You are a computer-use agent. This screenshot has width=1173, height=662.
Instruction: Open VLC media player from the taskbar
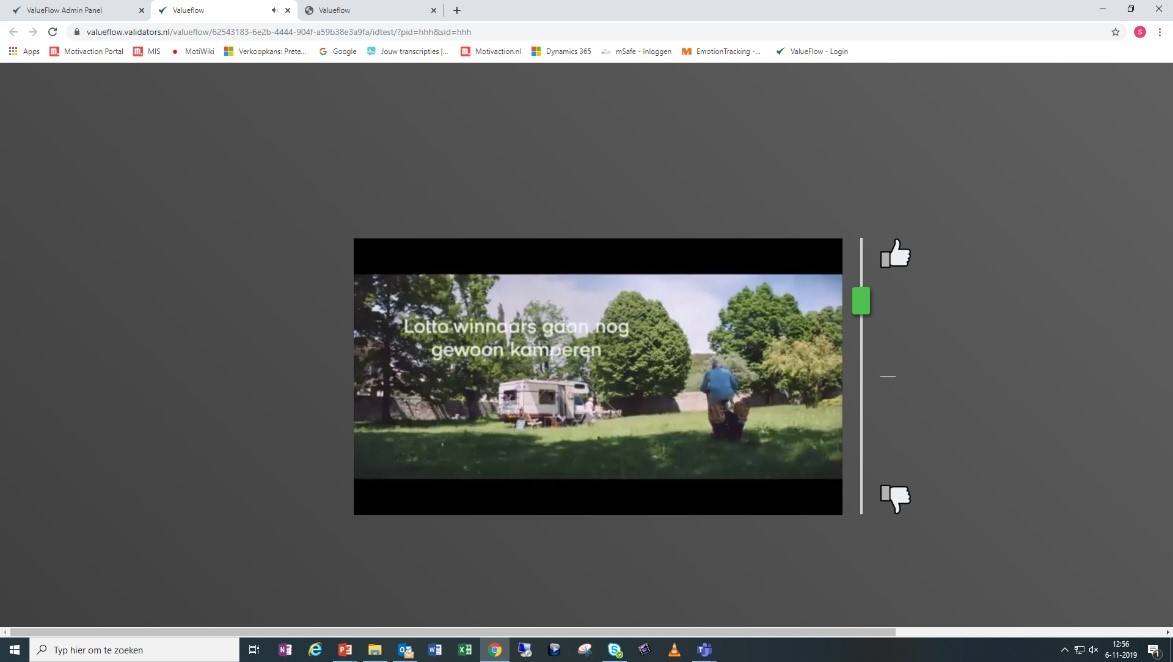tap(674, 650)
